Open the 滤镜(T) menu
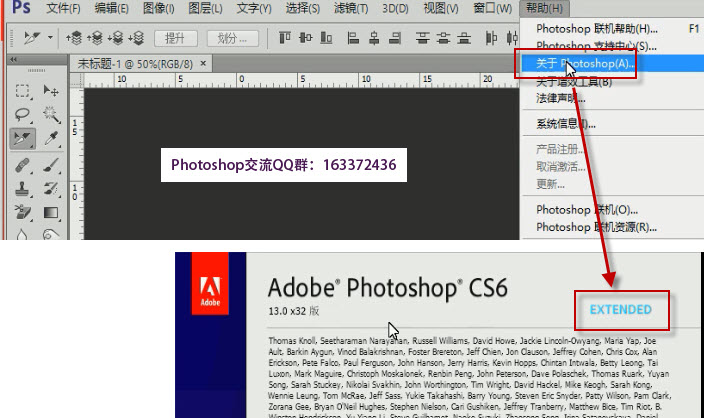 (x=351, y=8)
